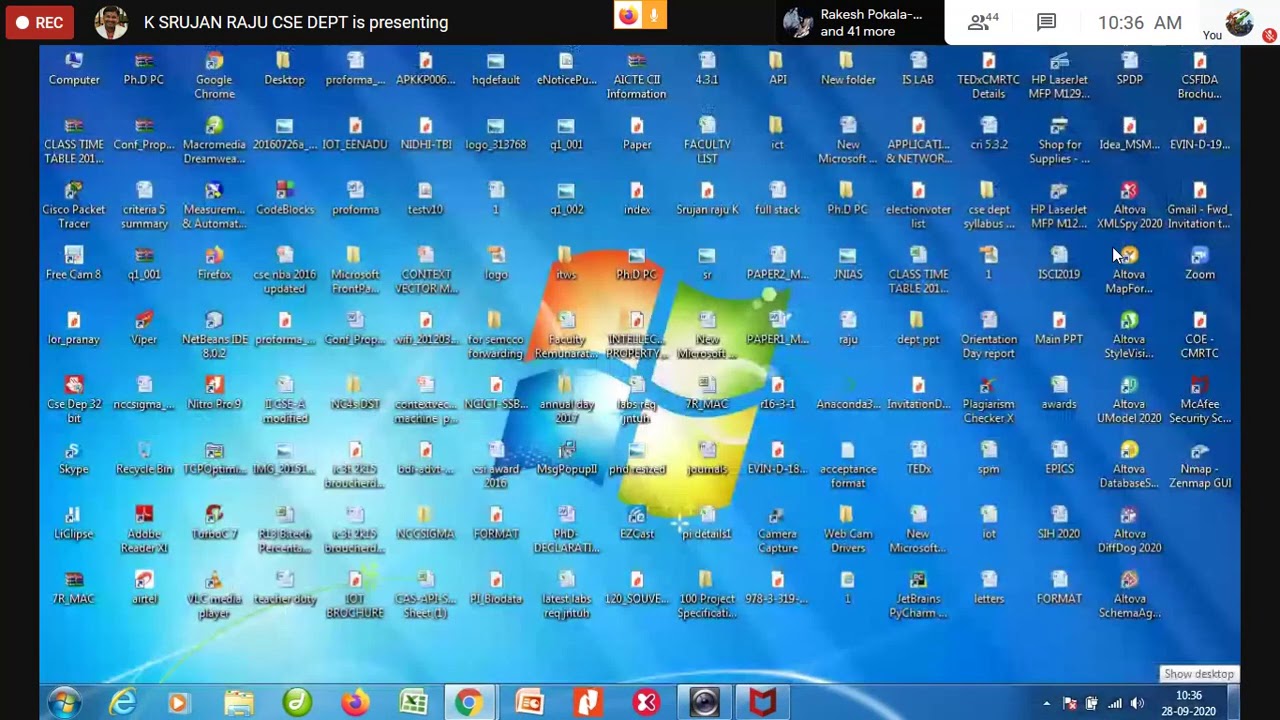This screenshot has height=720, width=1280.
Task: Open Macromedia Dreamweaver shortcut
Action: (214, 141)
